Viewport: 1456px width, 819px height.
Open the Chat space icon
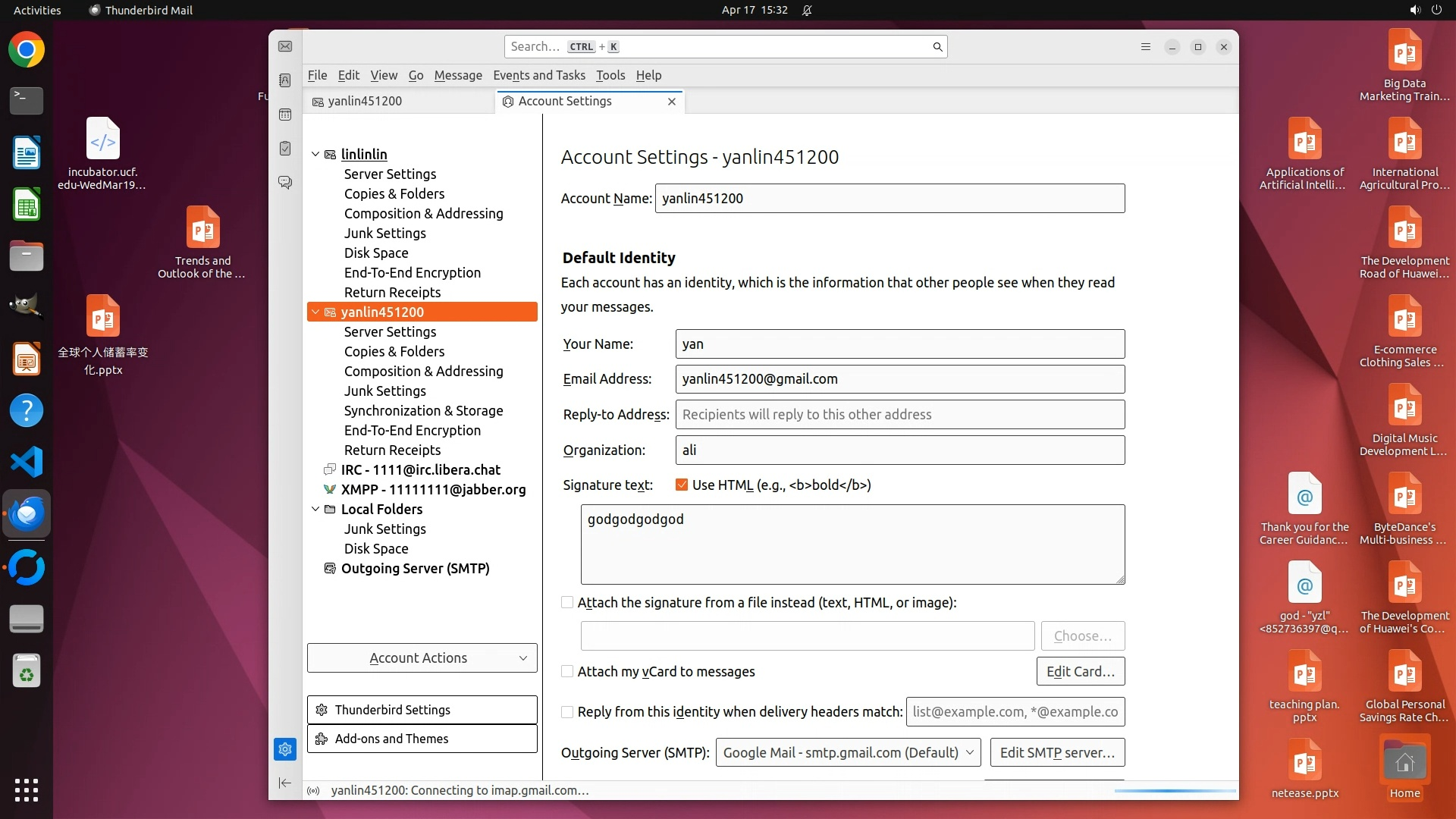click(x=285, y=183)
